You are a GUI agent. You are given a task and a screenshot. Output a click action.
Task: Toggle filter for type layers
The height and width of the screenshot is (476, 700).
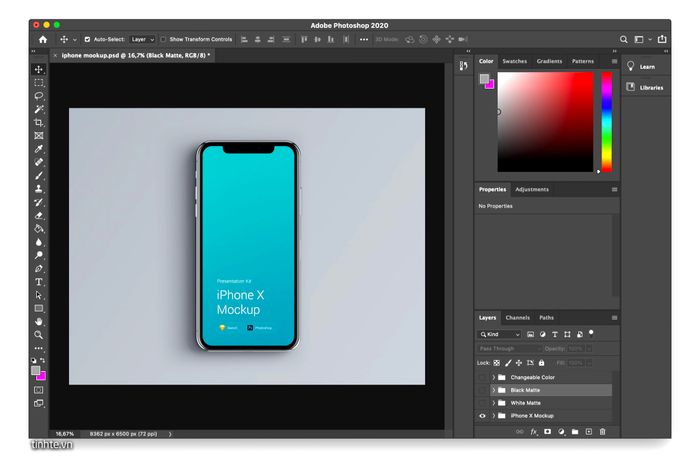point(555,334)
